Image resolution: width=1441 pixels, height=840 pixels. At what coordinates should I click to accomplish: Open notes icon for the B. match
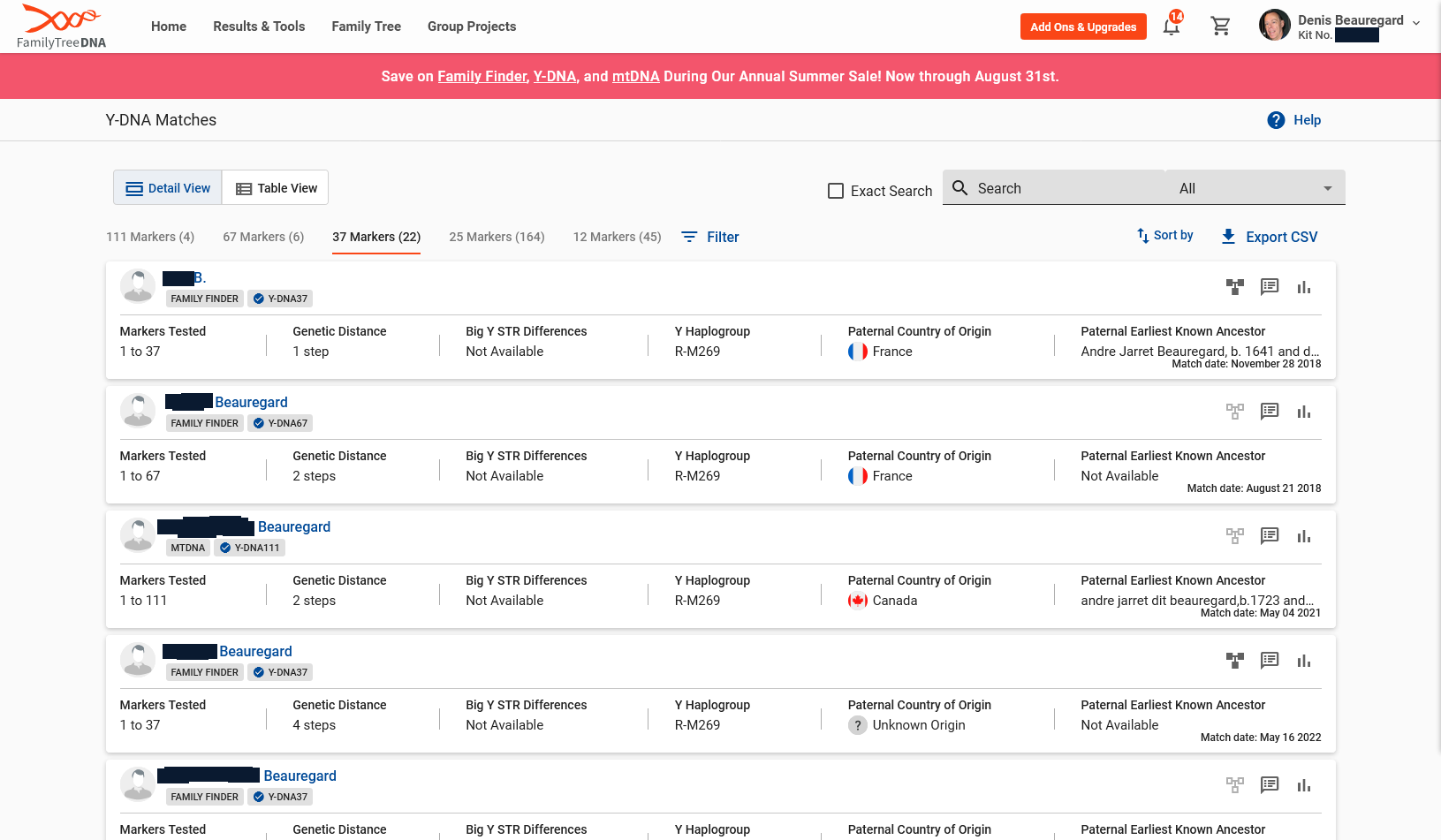[x=1270, y=286]
